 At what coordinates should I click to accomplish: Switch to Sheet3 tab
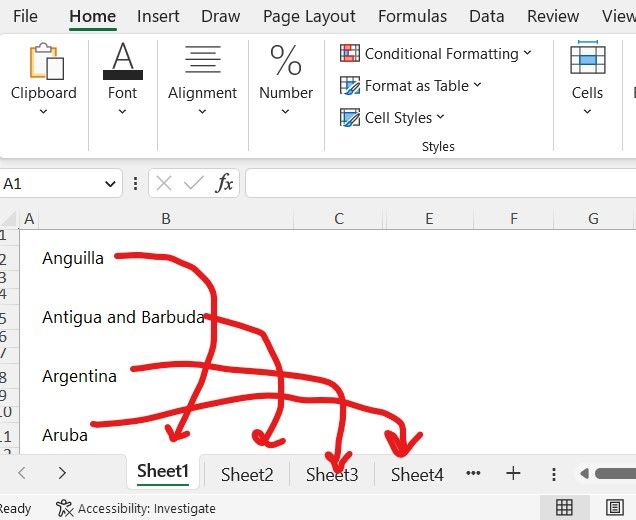332,475
